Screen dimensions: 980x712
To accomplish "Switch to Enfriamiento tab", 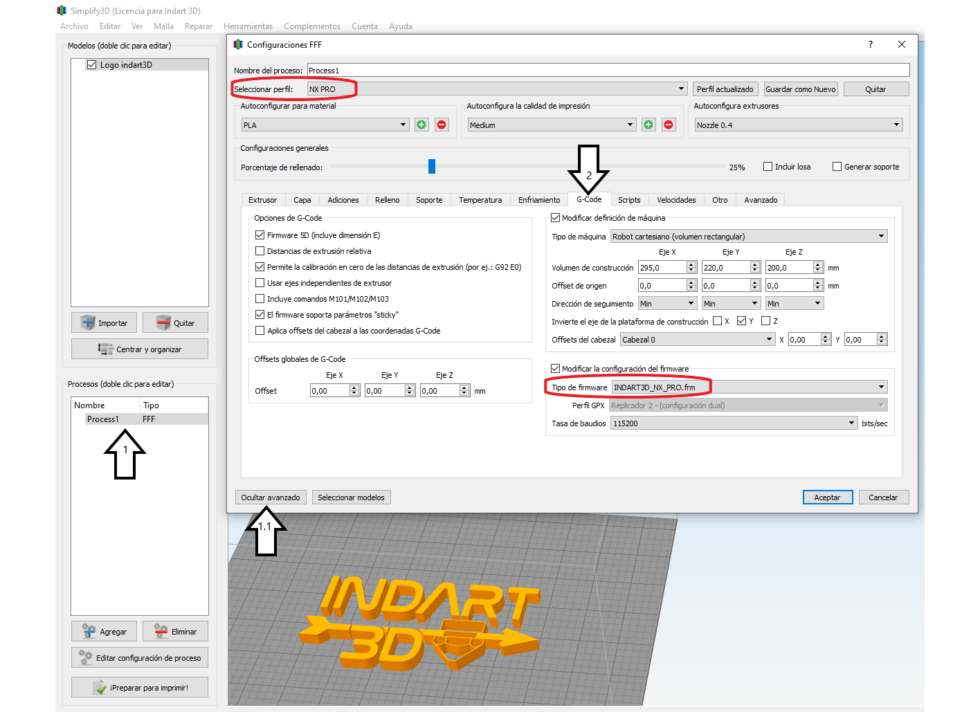I will coord(539,200).
